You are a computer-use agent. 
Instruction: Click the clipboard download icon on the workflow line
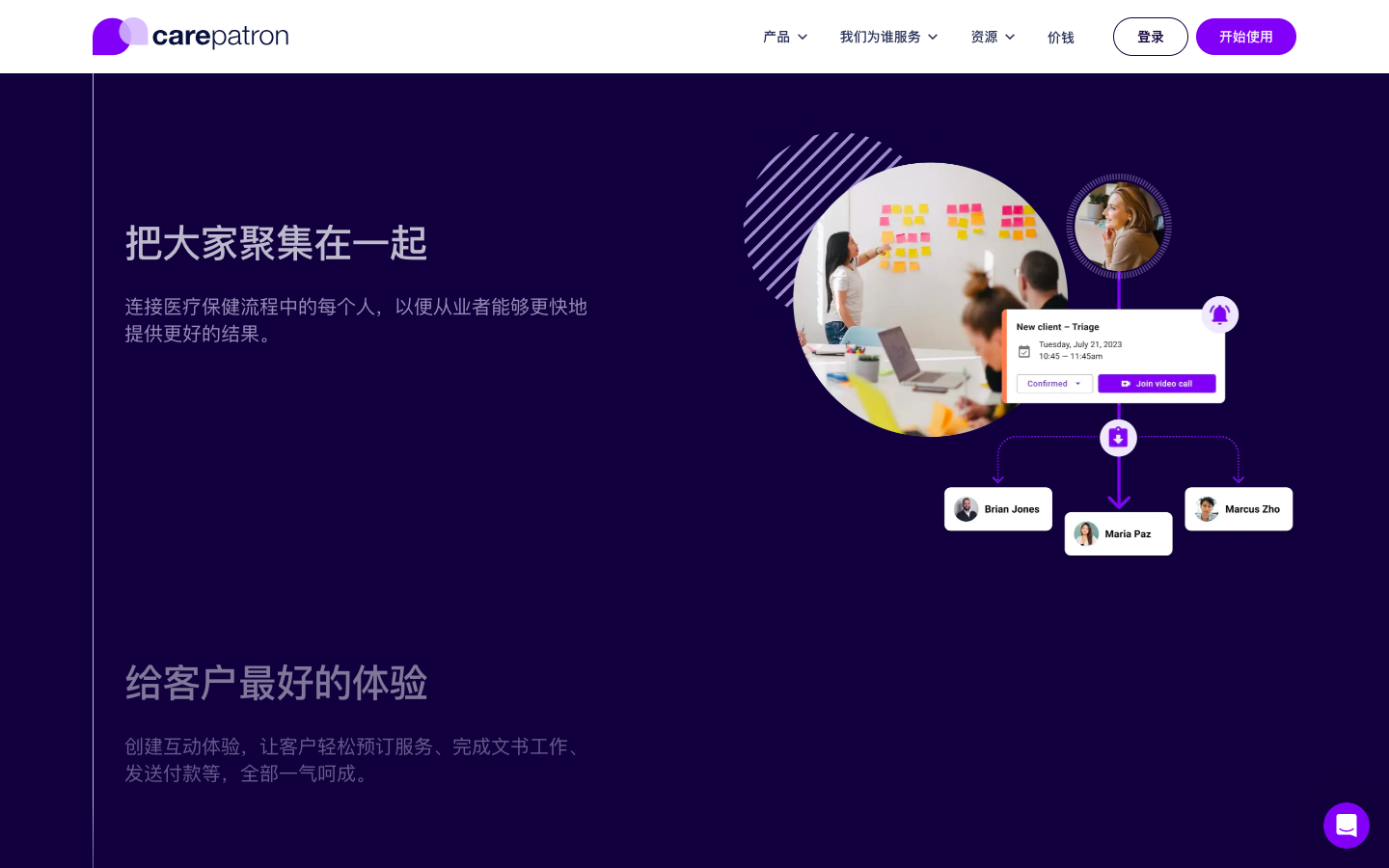1118,437
